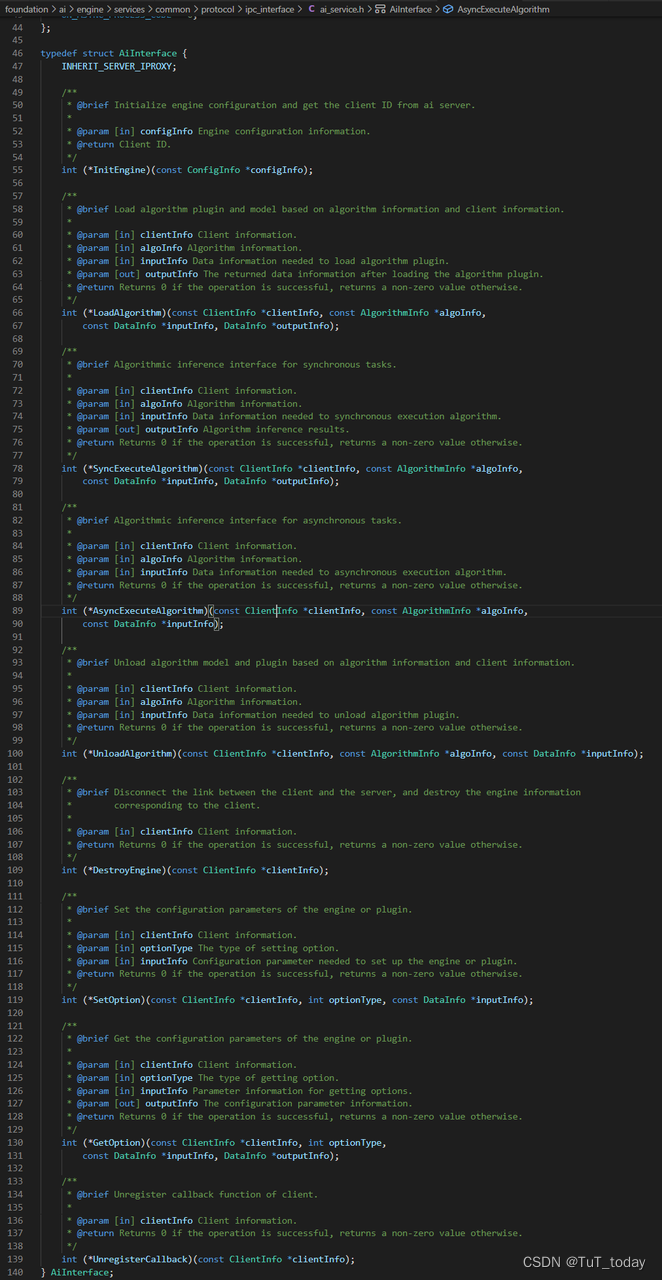The width and height of the screenshot is (662, 1280).
Task: Click ConfigInfo type on line 55
Action: pyautogui.click(x=213, y=170)
